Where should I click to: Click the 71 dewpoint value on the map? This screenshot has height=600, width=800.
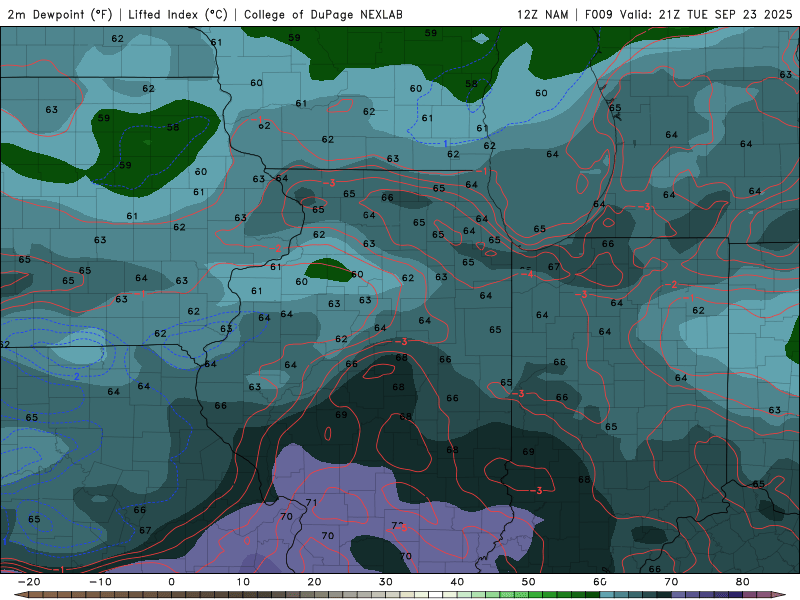pos(311,503)
